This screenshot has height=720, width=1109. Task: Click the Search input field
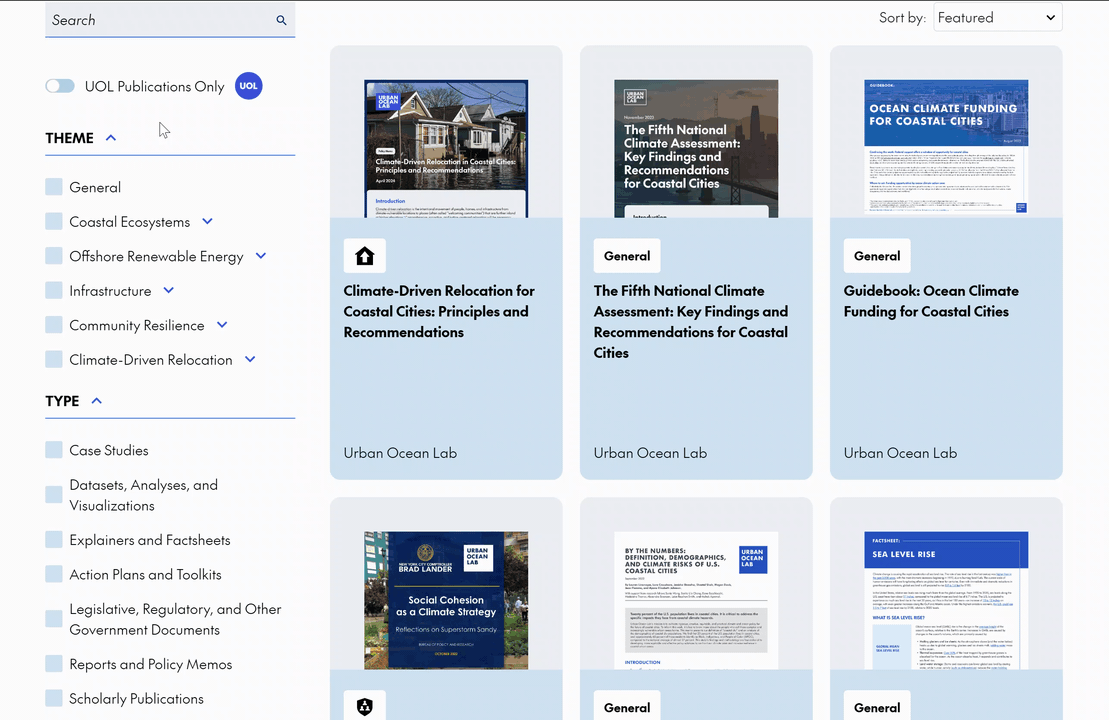(160, 20)
